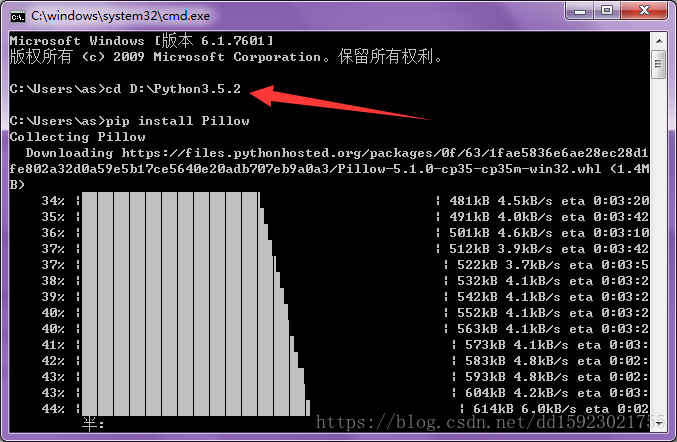Click the '512kB 3.9kB/s' status text
Screen dimensions: 677x442
500,249
